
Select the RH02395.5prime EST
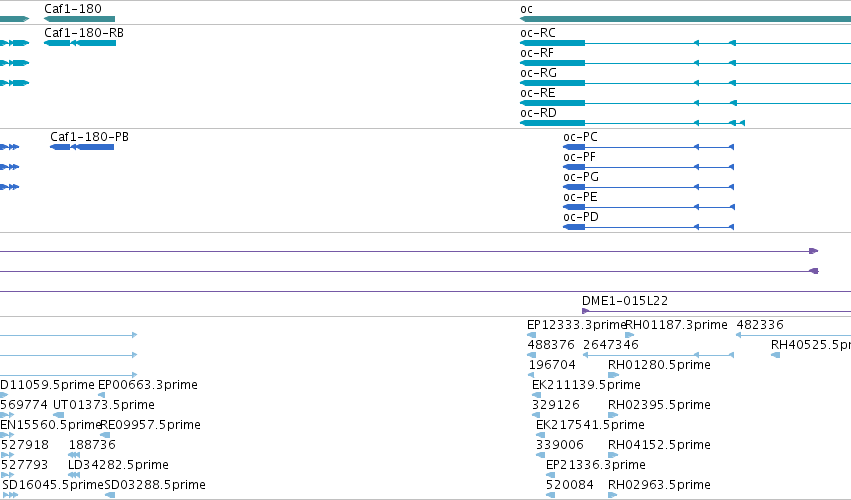coord(659,405)
